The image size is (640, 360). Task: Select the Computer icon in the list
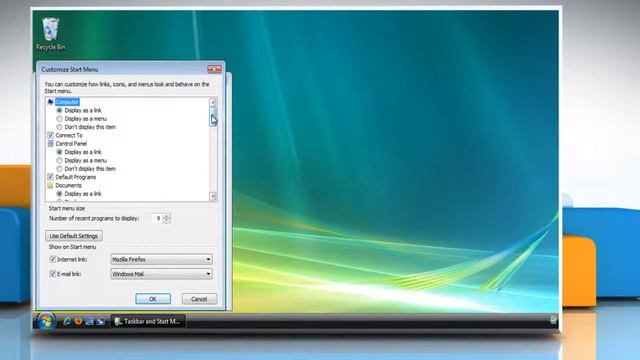[x=51, y=102]
